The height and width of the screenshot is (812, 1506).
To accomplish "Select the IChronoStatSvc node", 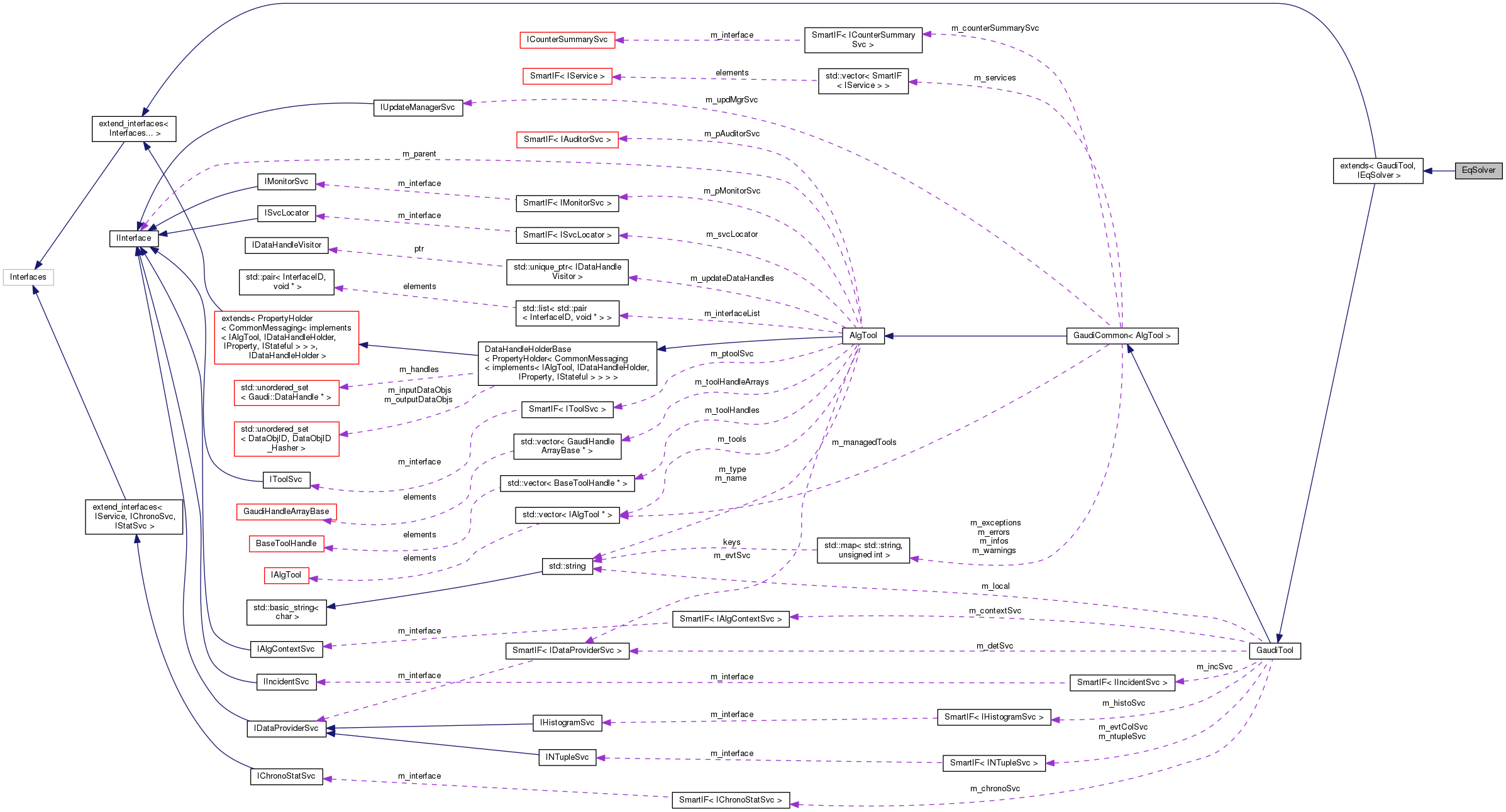I will [x=286, y=776].
